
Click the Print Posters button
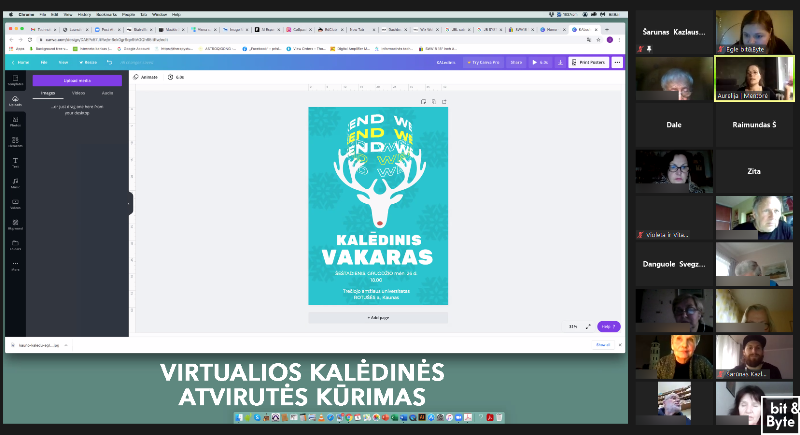click(x=590, y=62)
